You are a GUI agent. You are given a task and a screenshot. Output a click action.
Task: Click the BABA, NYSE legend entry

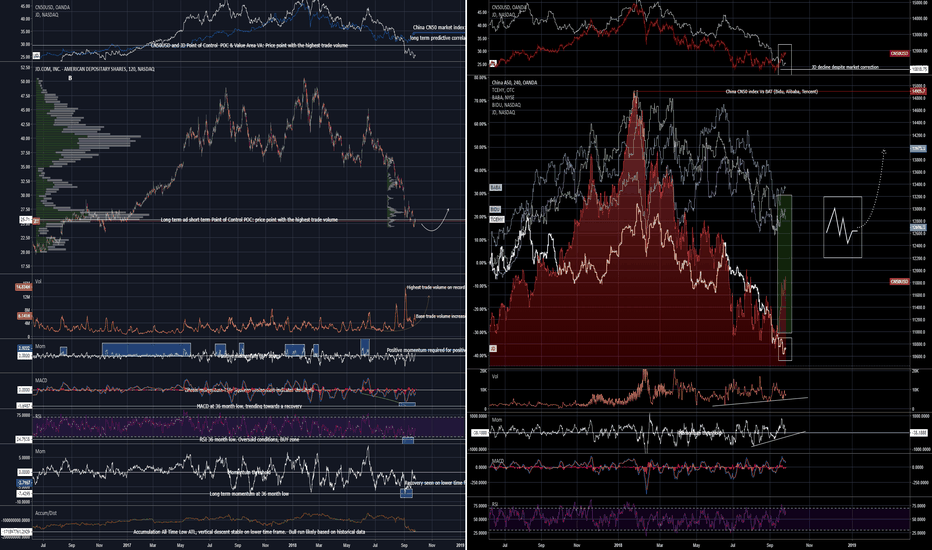click(503, 97)
